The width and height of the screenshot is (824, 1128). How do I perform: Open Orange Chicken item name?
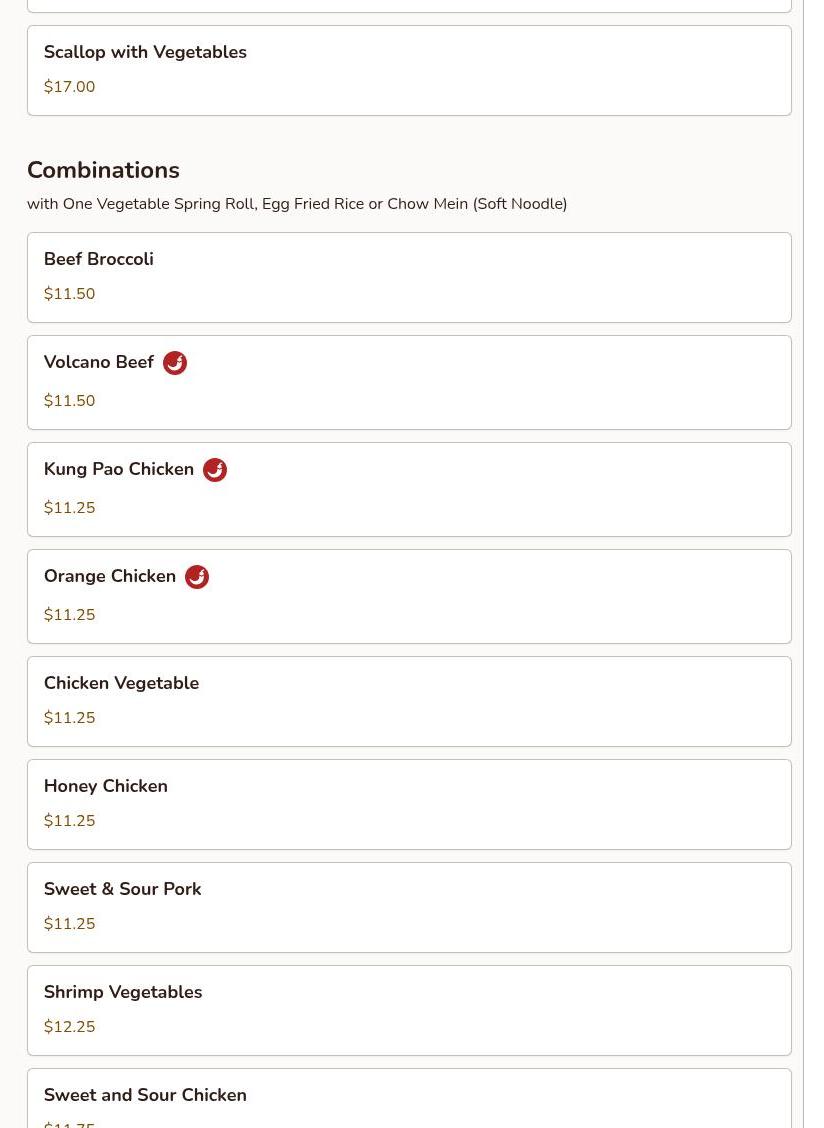tap(110, 576)
